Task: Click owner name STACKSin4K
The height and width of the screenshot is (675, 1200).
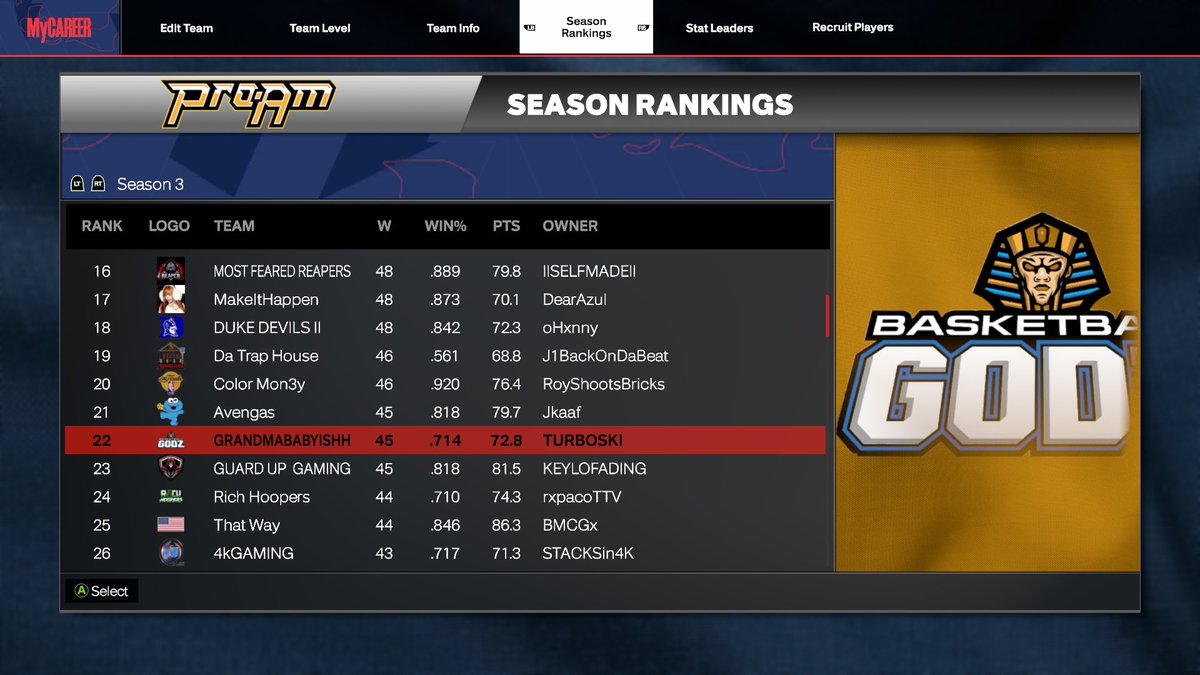Action: [x=588, y=553]
